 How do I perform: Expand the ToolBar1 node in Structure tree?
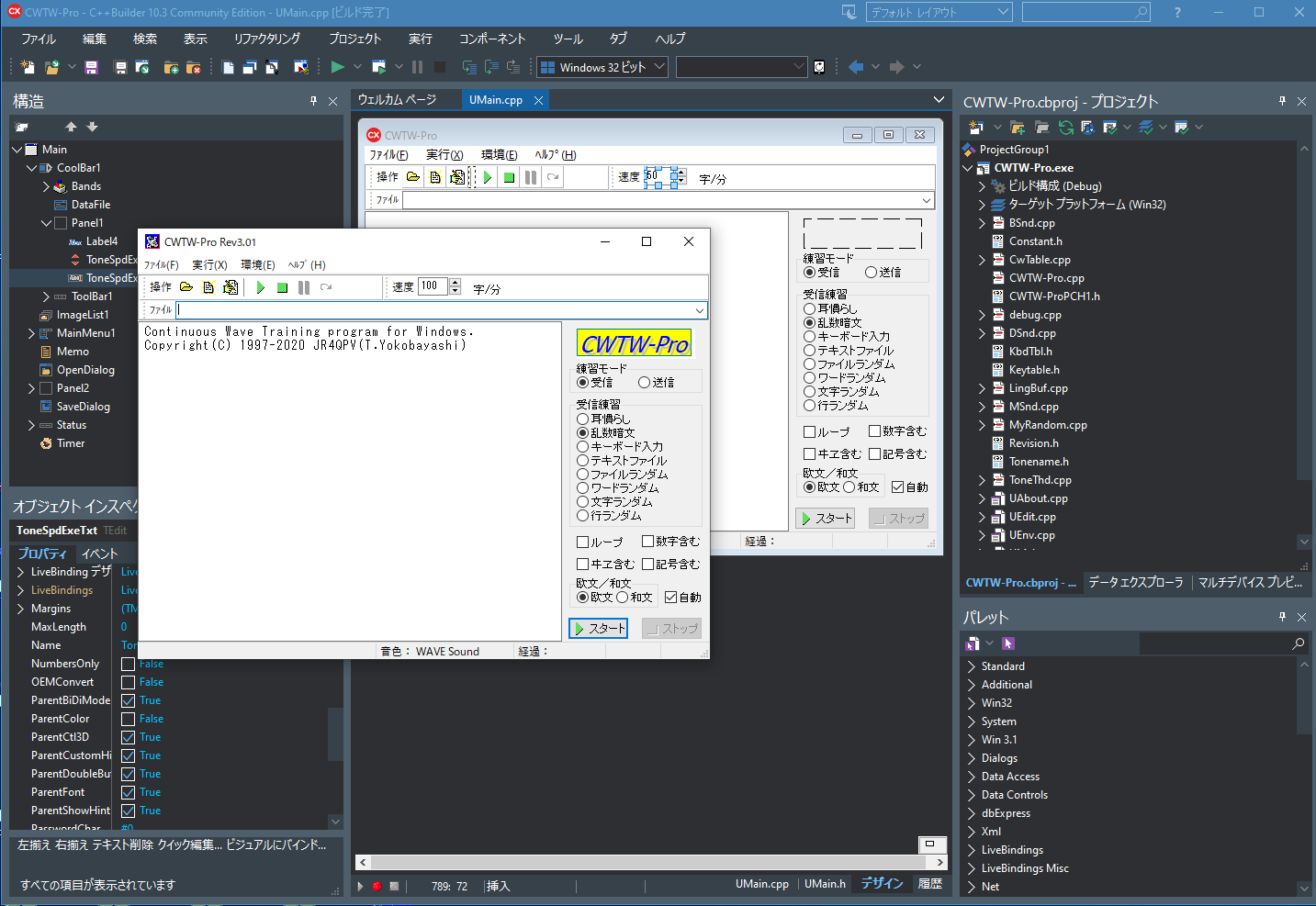click(46, 296)
